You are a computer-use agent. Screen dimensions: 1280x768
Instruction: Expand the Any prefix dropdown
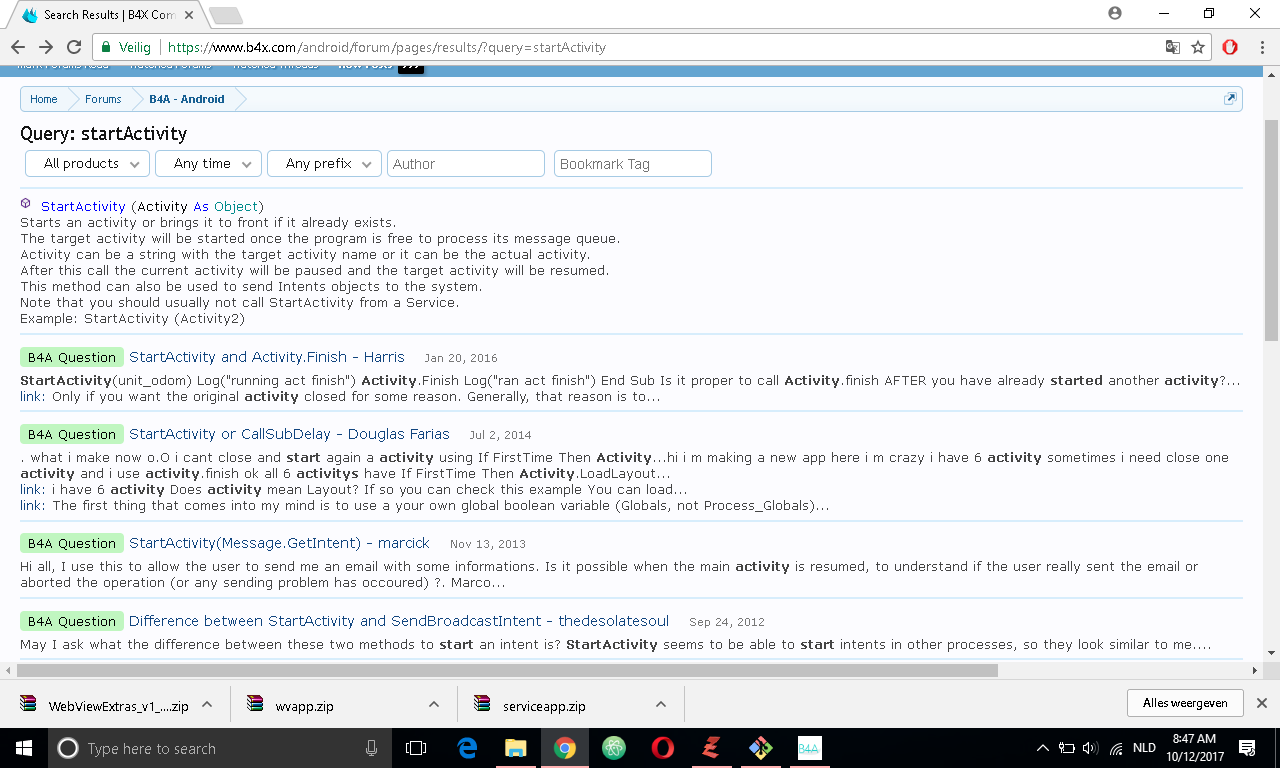pos(324,164)
